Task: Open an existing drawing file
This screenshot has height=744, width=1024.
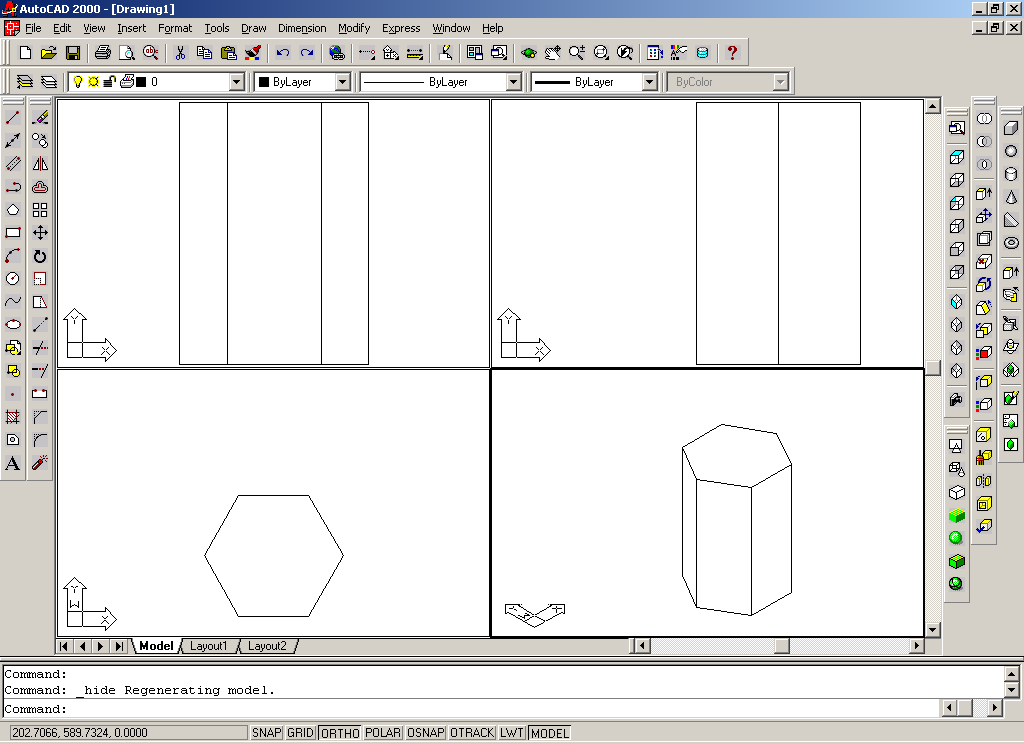Action: (x=49, y=53)
